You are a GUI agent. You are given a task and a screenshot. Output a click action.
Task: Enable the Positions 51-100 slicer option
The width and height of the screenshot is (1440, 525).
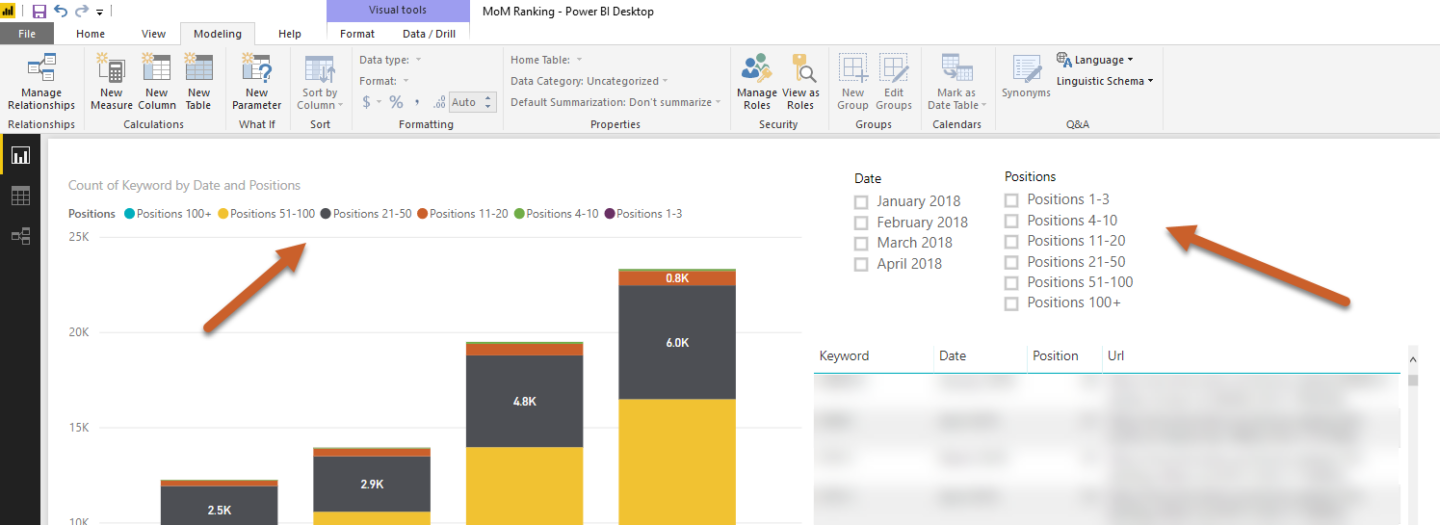click(1011, 283)
